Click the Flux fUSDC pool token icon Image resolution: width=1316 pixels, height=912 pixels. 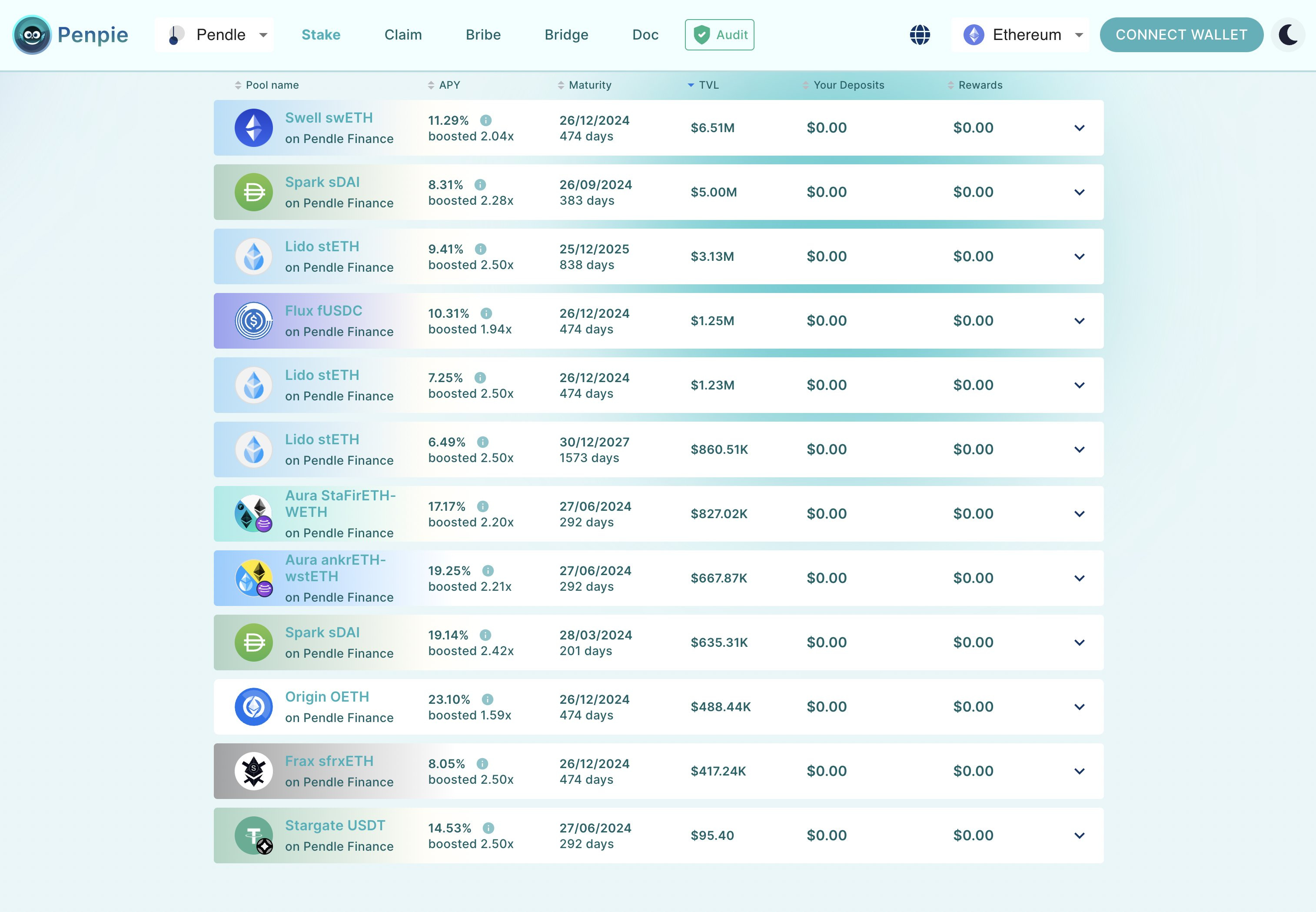pyautogui.click(x=254, y=321)
